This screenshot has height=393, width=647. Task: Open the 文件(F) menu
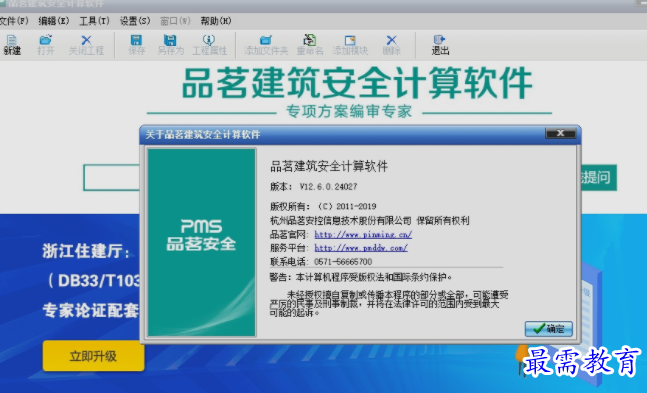tap(14, 21)
